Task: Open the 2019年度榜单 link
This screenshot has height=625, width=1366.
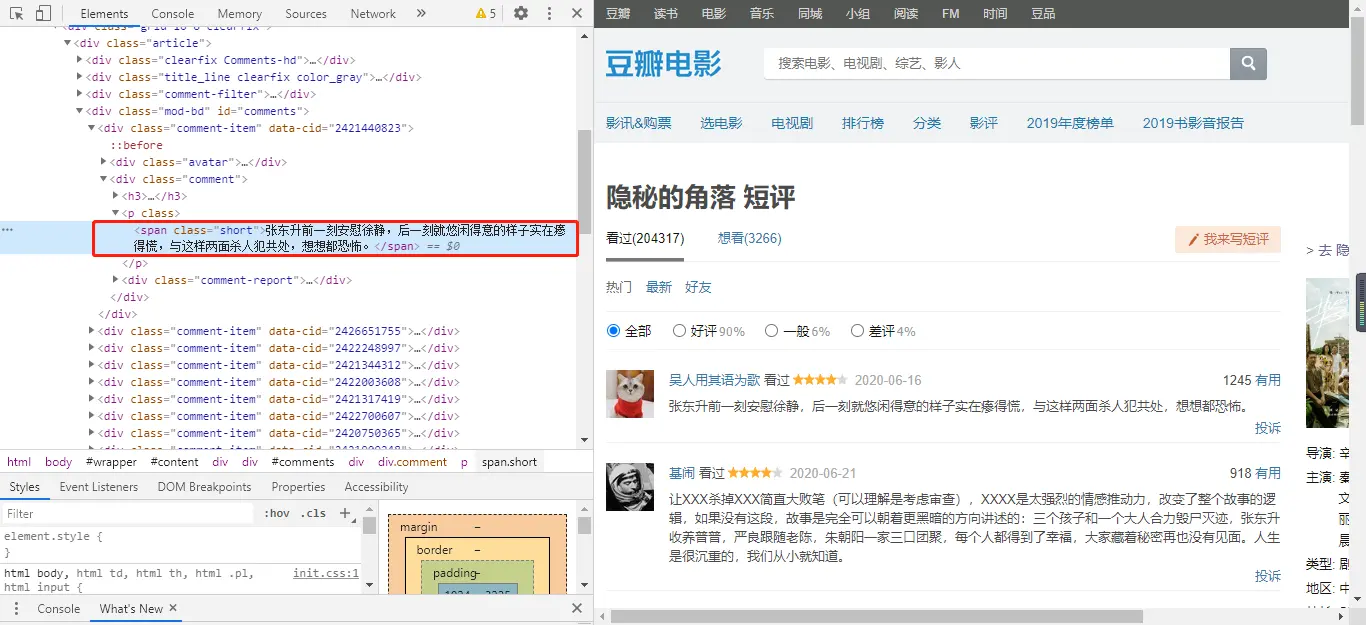Action: click(1070, 123)
